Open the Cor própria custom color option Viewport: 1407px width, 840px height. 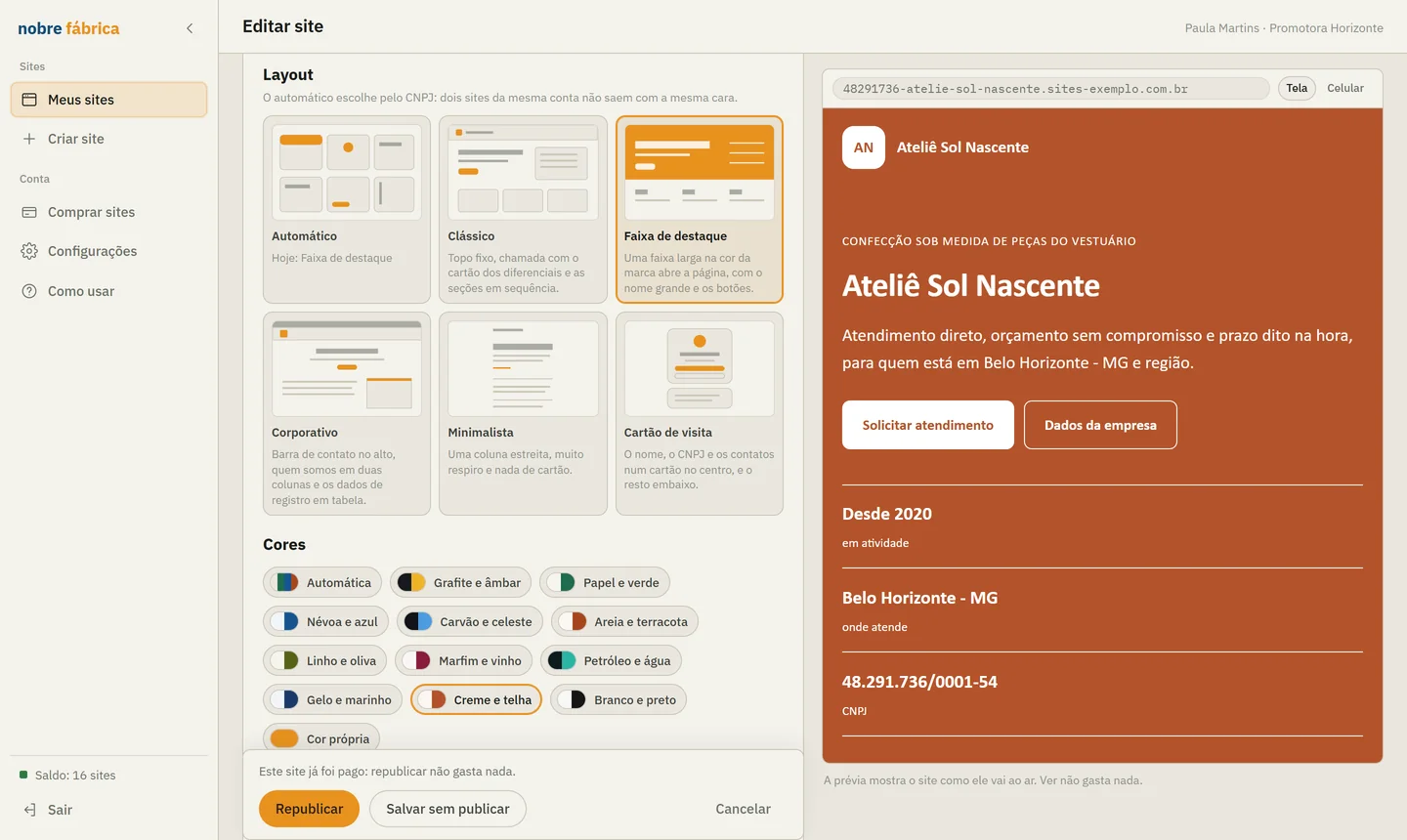tap(321, 738)
